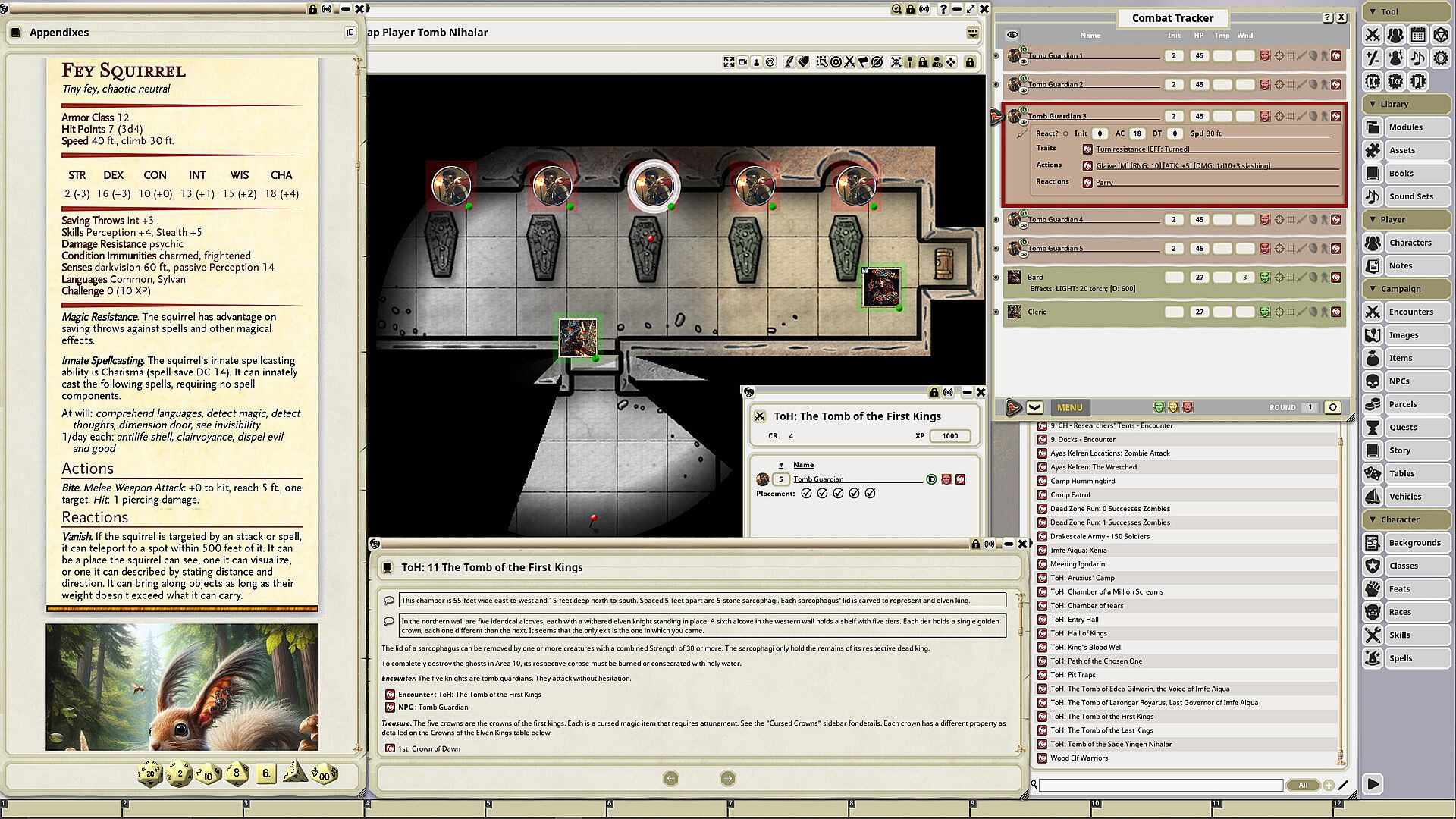This screenshot has width=1456, height=819.
Task: Open the Modules library icon
Action: [x=1373, y=127]
